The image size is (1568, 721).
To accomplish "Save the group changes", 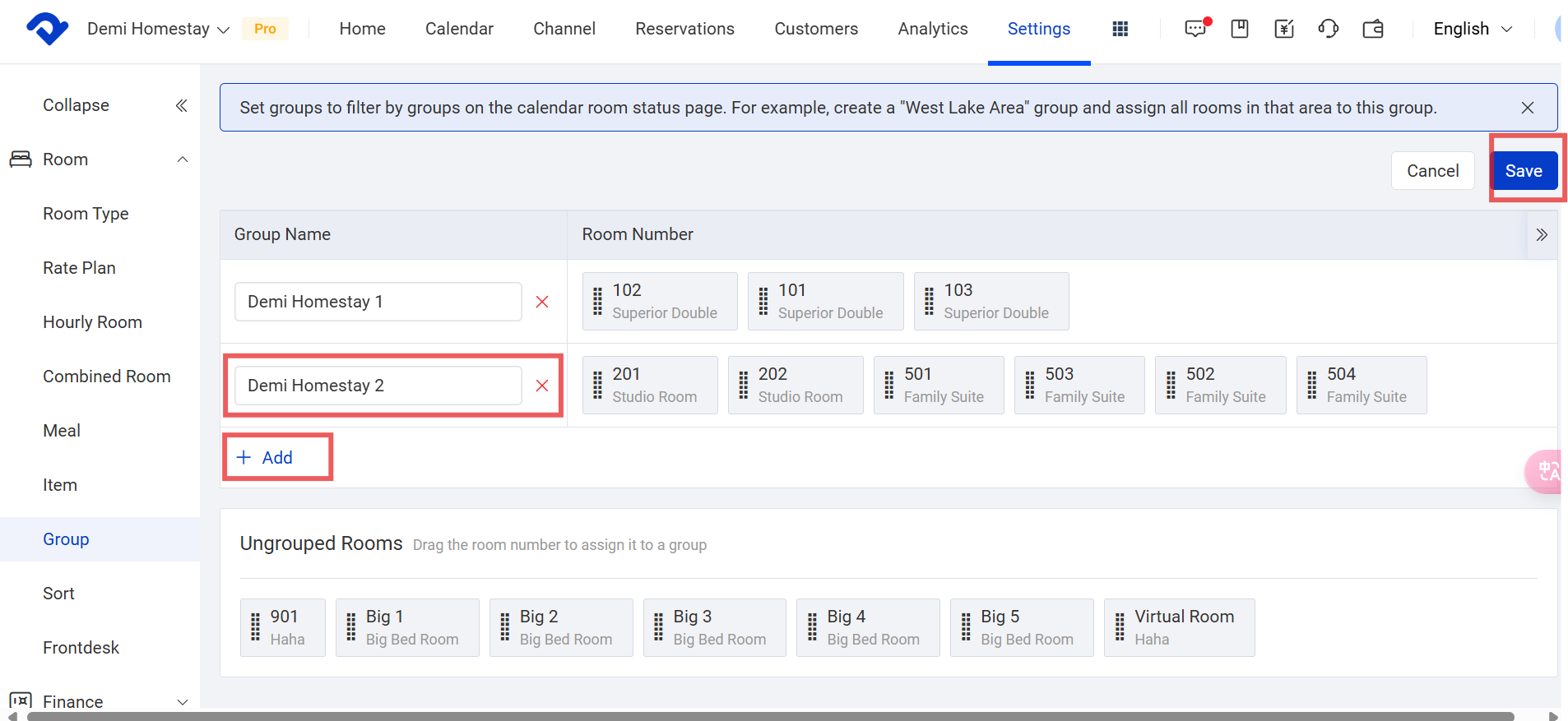I will click(x=1523, y=171).
